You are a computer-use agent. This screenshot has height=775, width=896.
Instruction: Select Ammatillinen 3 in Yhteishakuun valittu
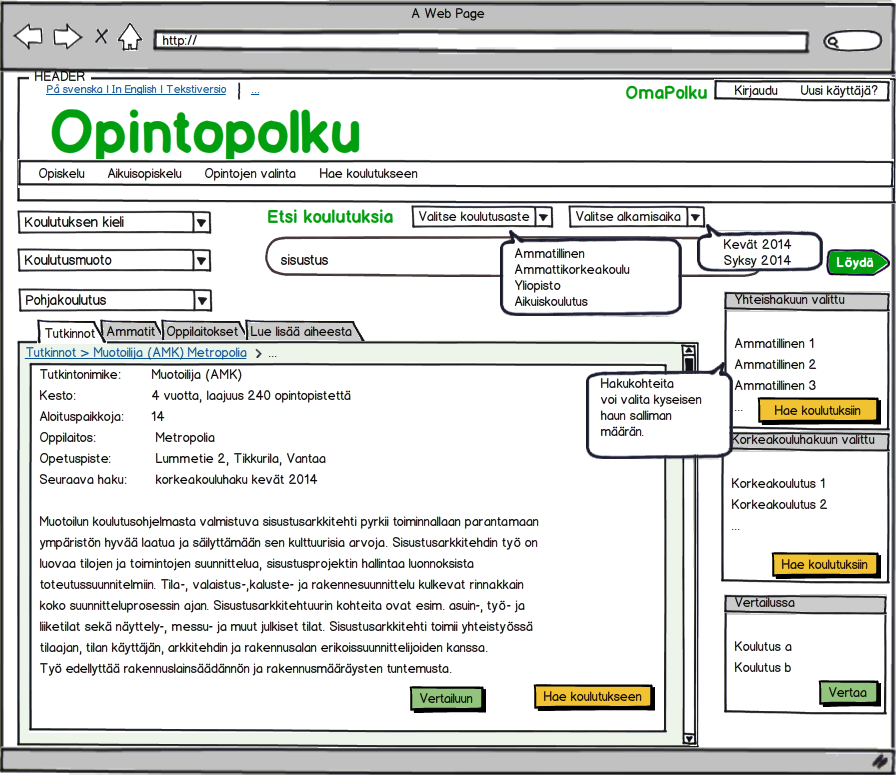coord(775,386)
